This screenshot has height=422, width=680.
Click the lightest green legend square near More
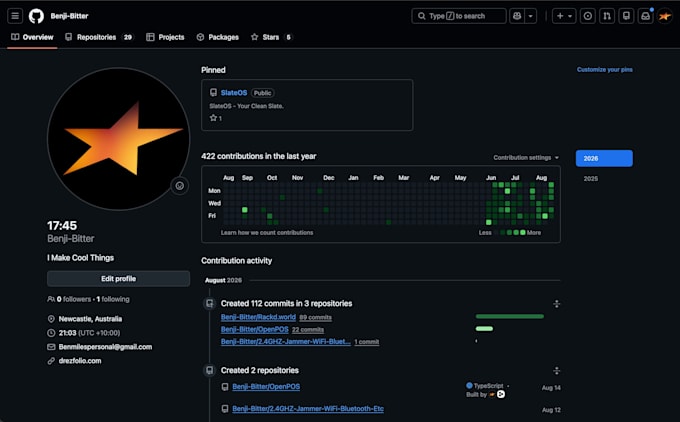coord(523,232)
